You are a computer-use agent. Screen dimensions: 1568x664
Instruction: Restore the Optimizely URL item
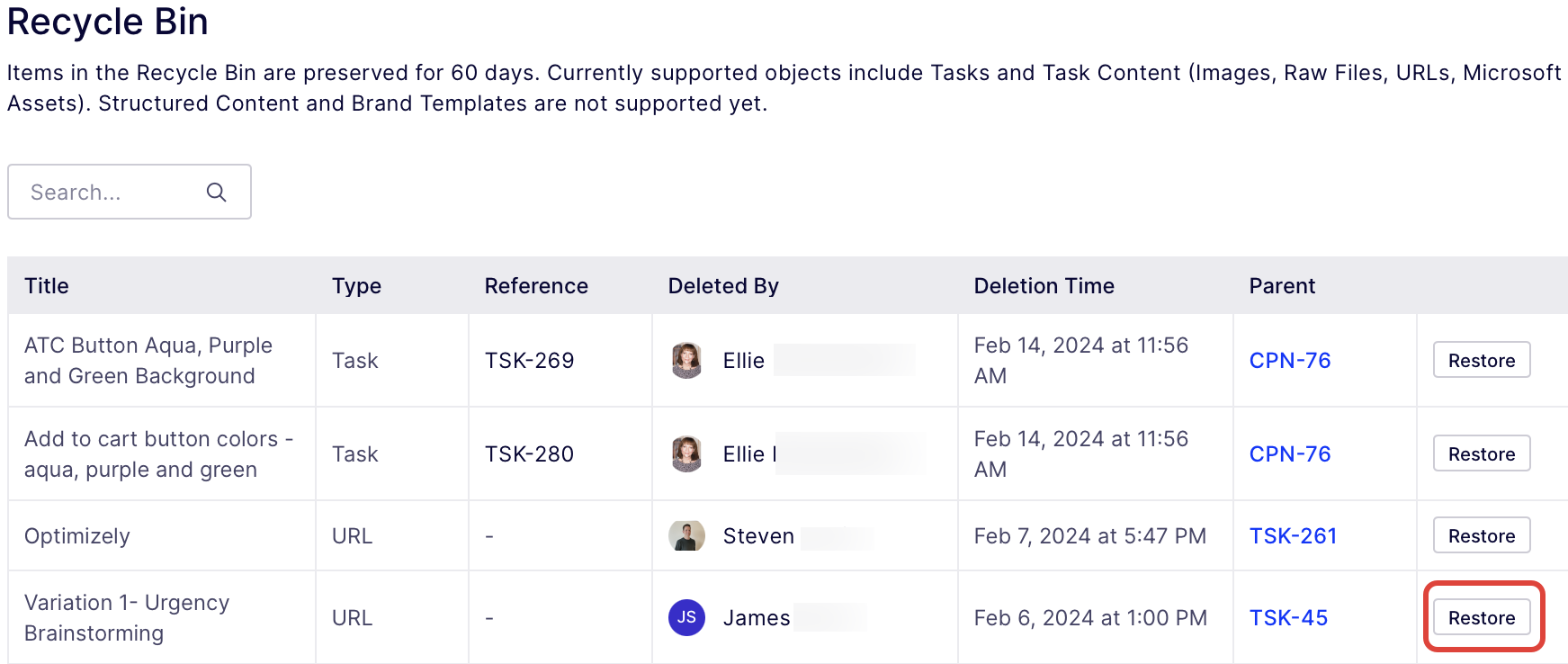pyautogui.click(x=1482, y=535)
